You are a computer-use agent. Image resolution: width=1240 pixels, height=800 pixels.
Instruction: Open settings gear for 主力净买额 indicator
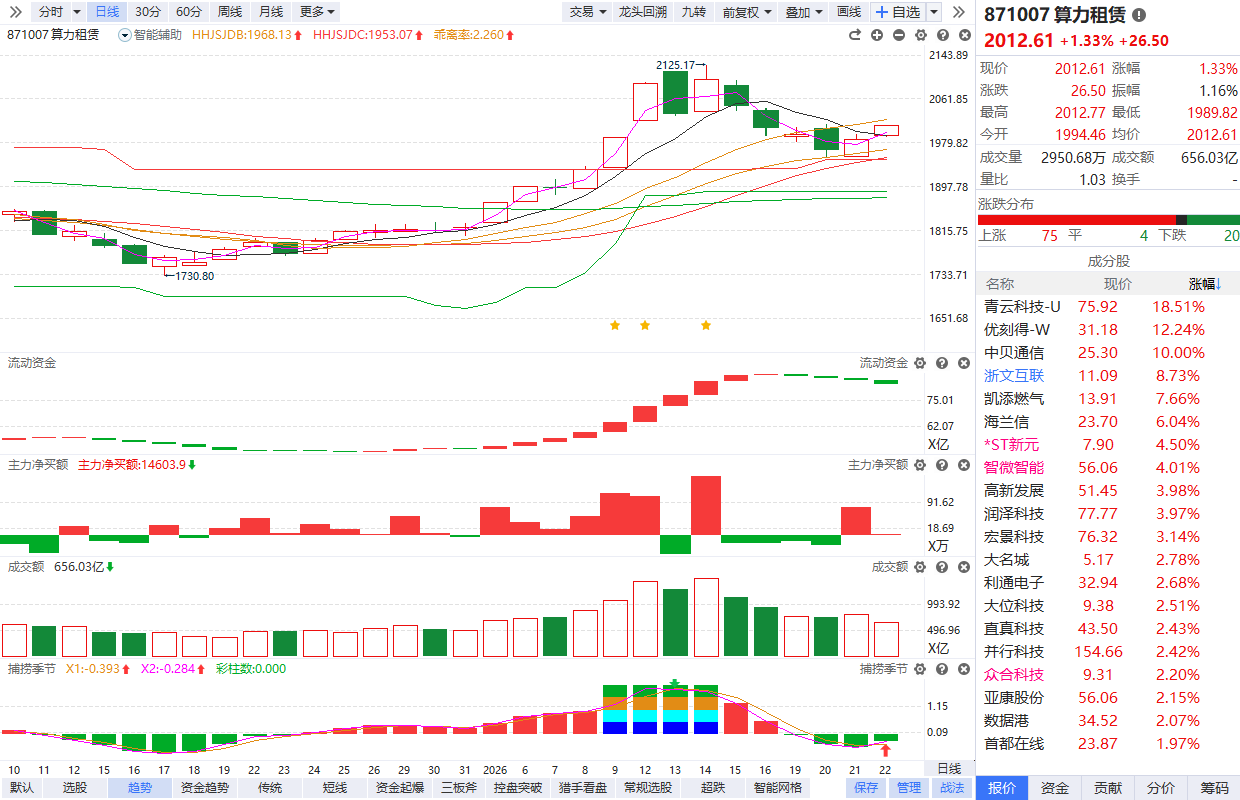click(920, 465)
